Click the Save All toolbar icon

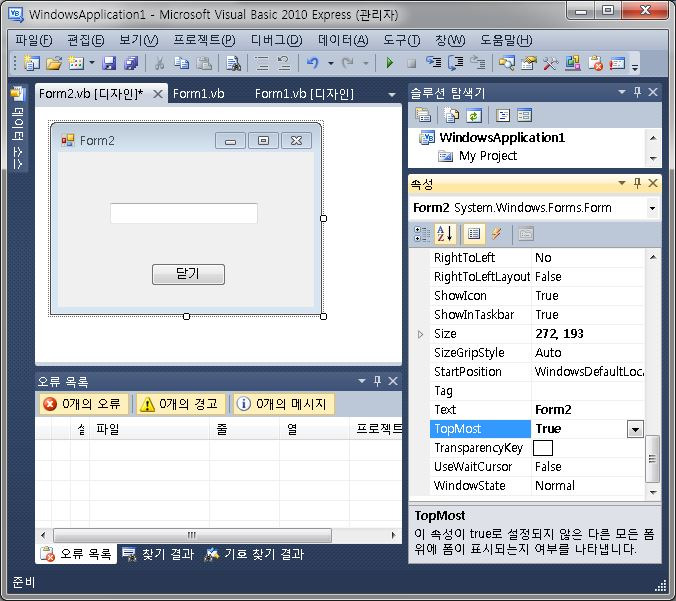pyautogui.click(x=131, y=64)
